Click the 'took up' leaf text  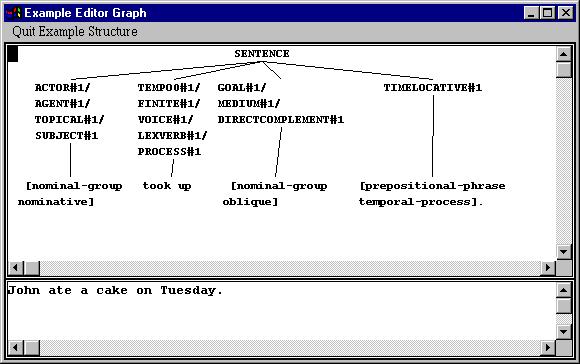167,186
